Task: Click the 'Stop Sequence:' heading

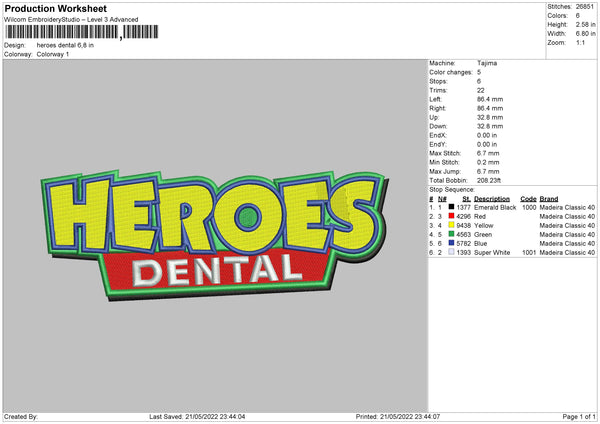Action: click(452, 190)
